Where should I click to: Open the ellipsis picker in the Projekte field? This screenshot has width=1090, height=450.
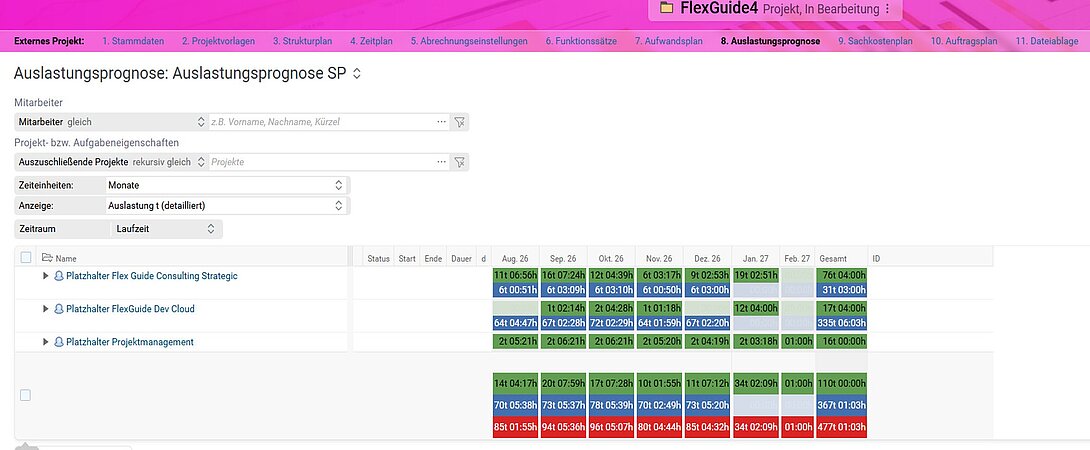tap(441, 162)
